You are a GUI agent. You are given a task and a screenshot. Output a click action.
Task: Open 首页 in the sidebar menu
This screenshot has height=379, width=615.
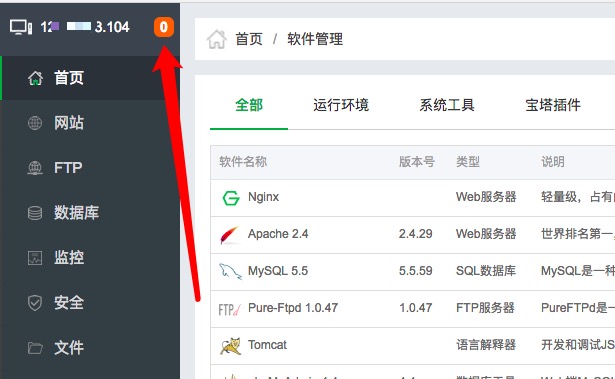click(x=69, y=78)
